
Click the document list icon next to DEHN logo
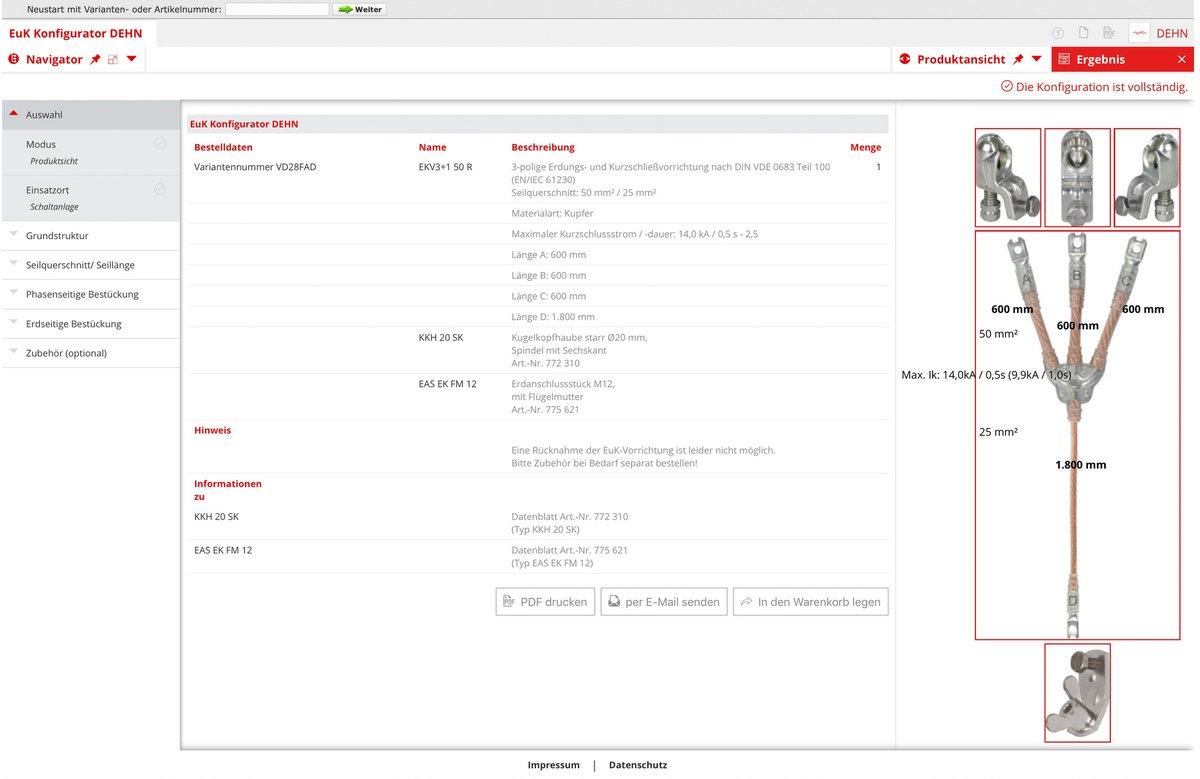pos(1109,33)
